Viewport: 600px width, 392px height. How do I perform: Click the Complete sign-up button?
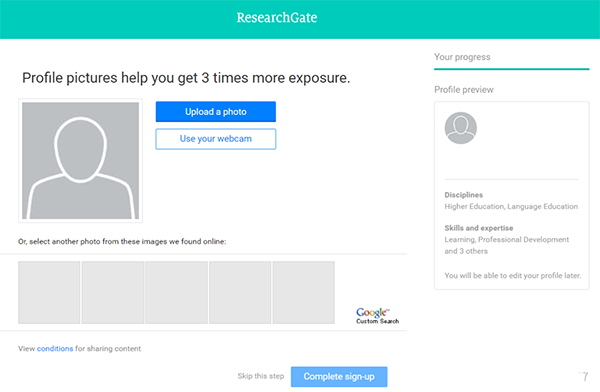click(339, 377)
